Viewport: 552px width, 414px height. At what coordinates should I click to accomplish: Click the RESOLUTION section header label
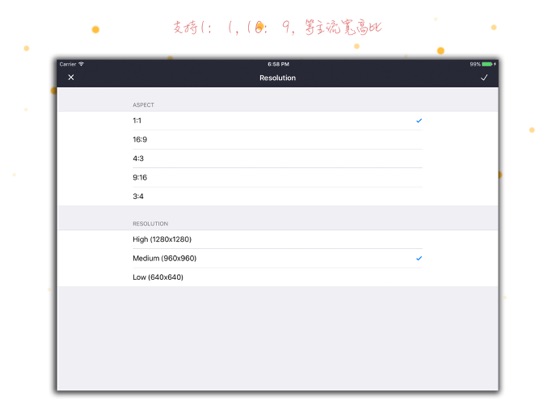[150, 224]
